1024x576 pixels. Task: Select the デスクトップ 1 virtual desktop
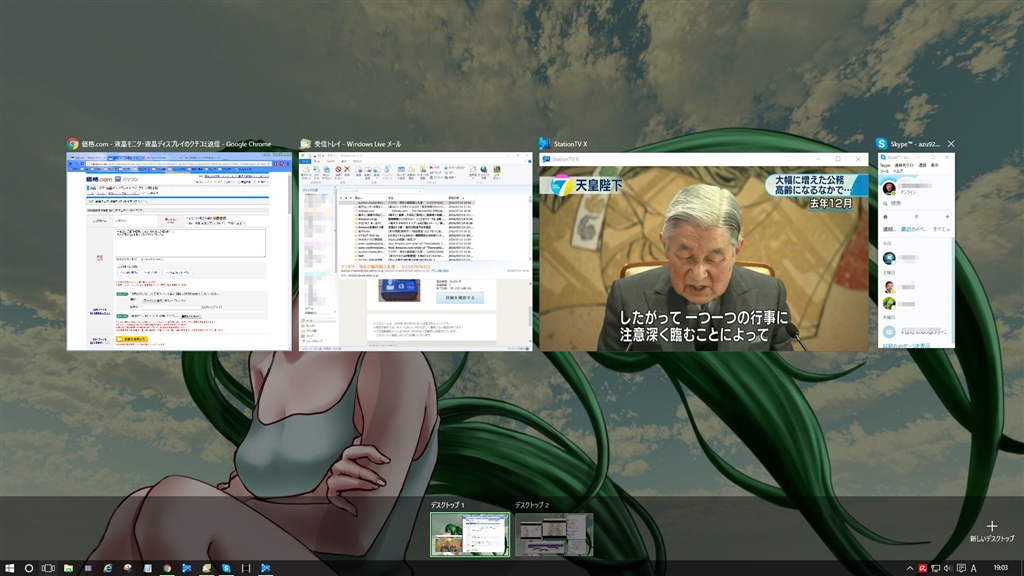(x=469, y=535)
